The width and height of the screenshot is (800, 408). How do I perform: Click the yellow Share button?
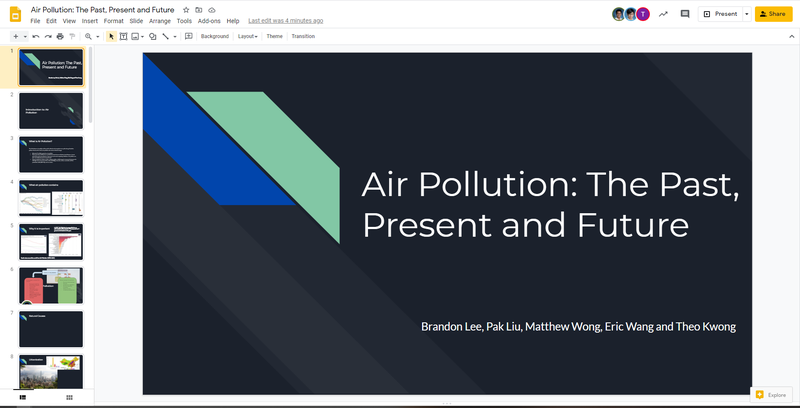point(774,14)
